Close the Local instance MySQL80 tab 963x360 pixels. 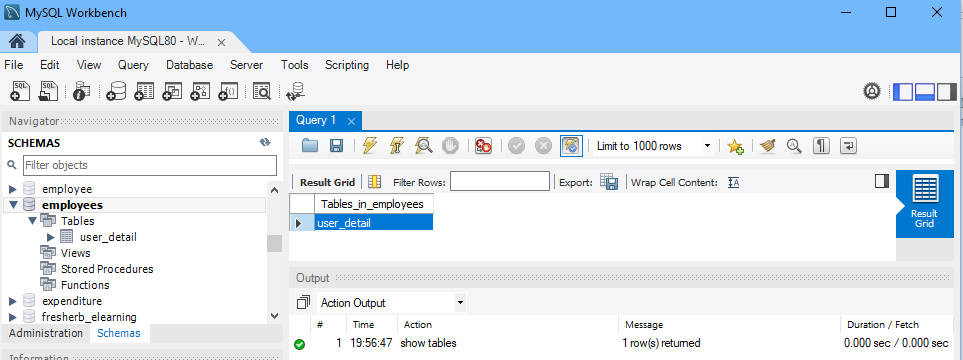(x=222, y=42)
